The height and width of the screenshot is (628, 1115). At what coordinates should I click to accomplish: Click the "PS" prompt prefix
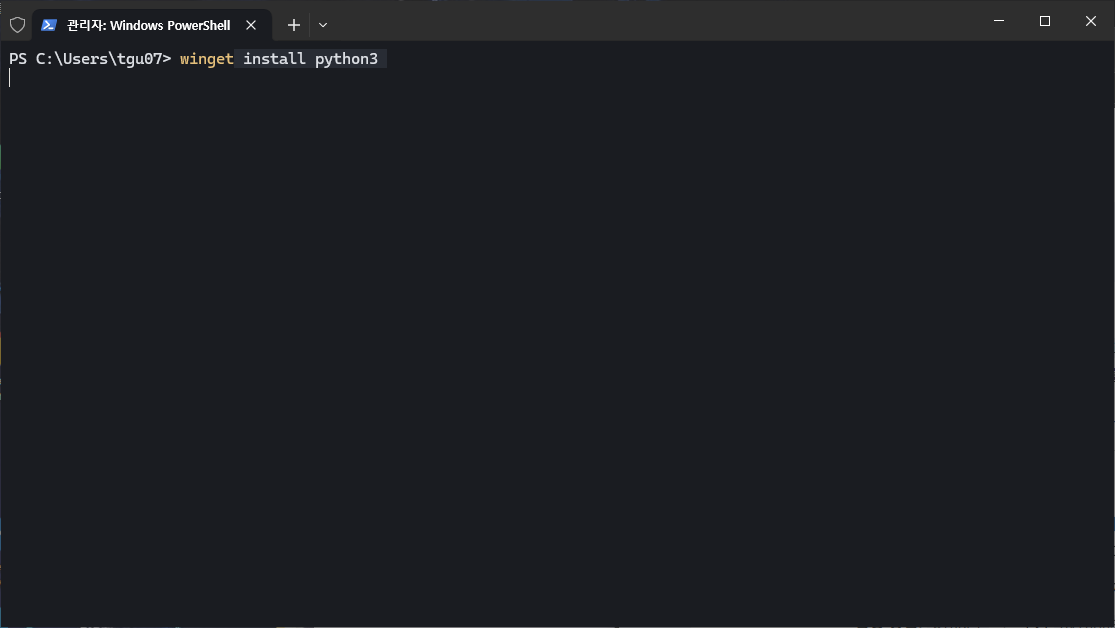point(18,59)
